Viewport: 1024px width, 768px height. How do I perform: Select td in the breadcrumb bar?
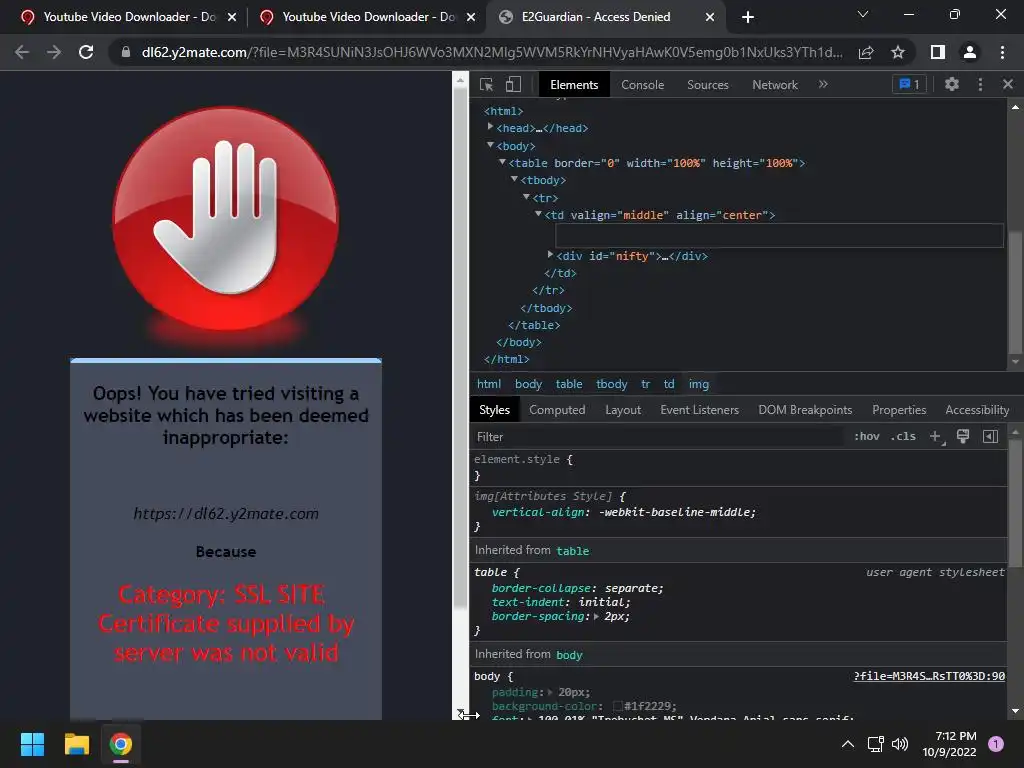point(669,384)
